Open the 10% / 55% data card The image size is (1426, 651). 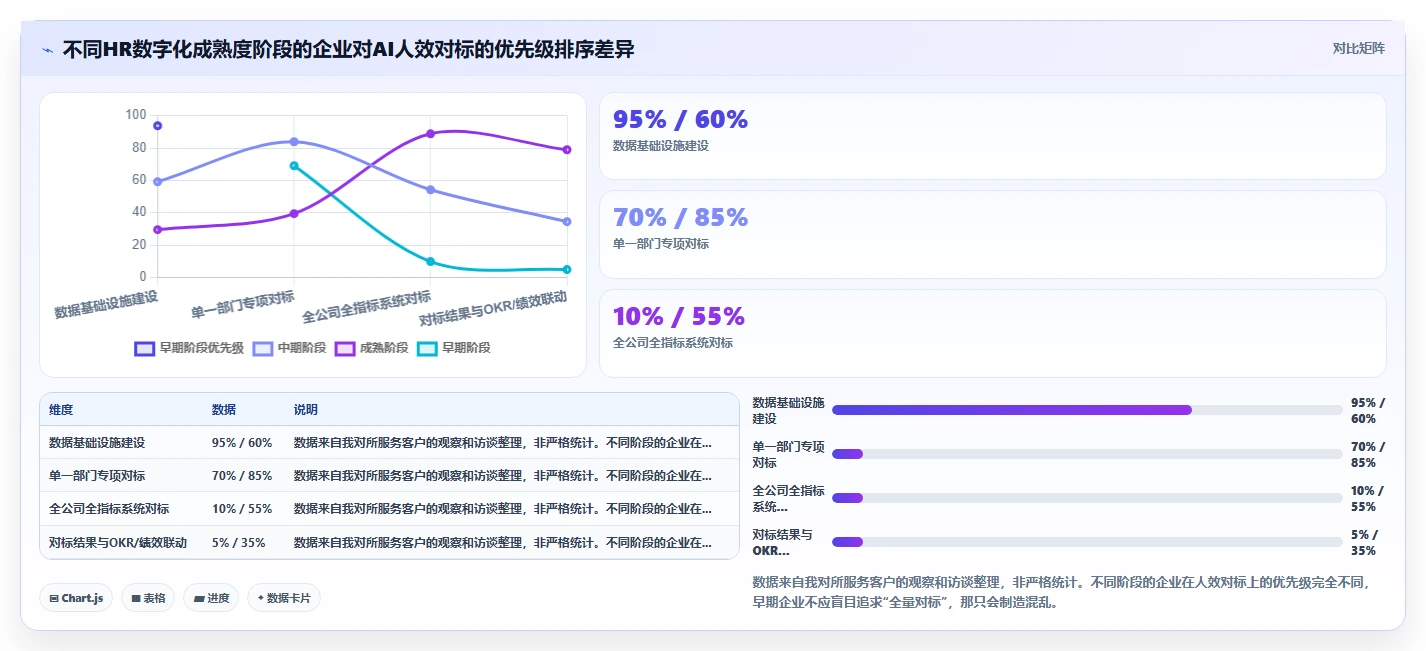coord(992,333)
